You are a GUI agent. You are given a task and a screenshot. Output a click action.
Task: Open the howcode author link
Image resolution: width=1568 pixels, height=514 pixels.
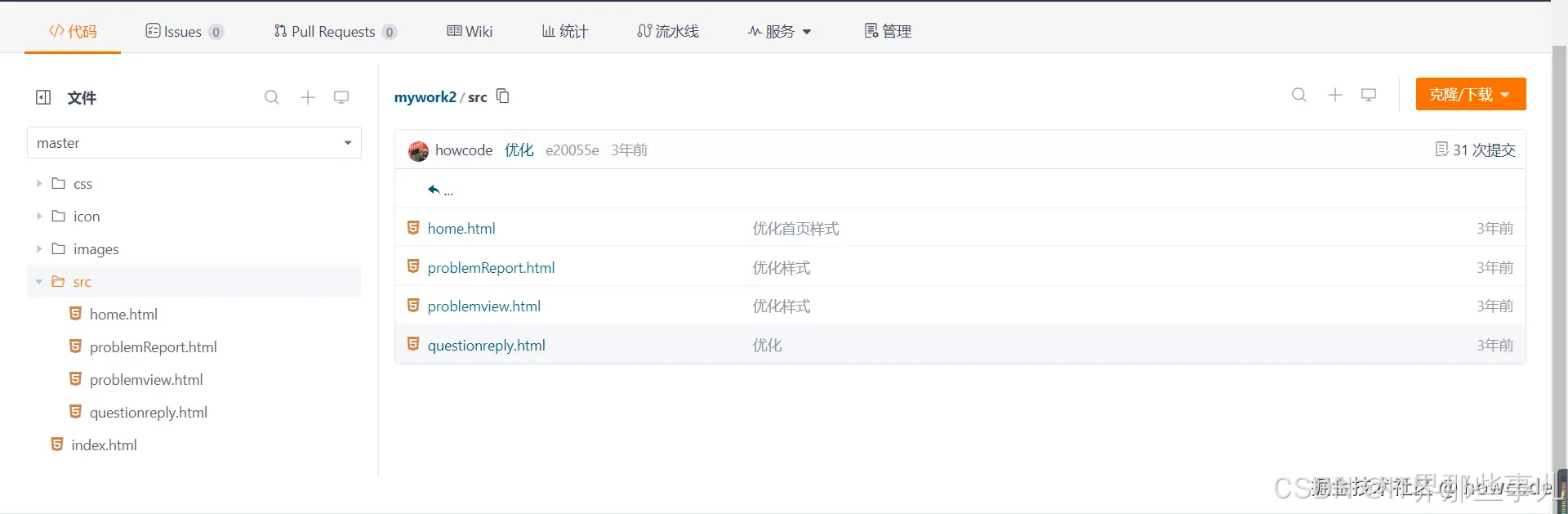464,150
